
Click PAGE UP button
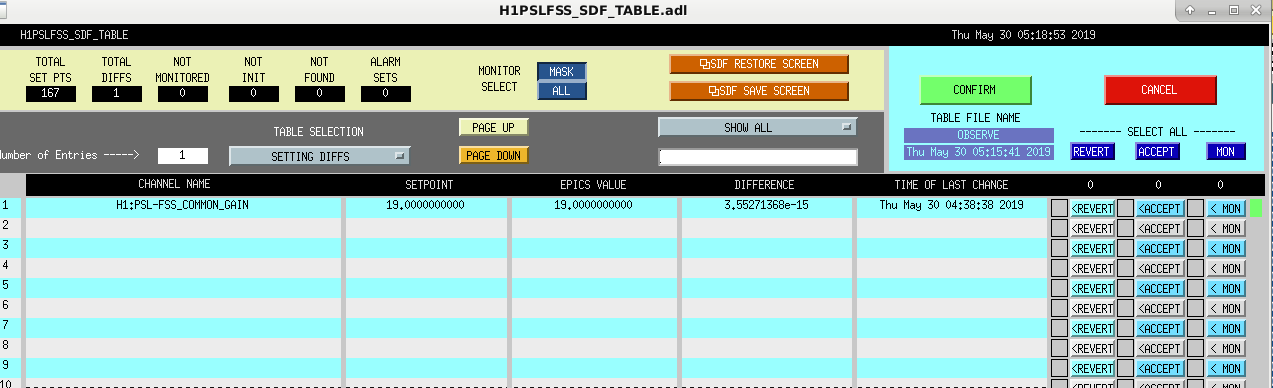coord(493,128)
